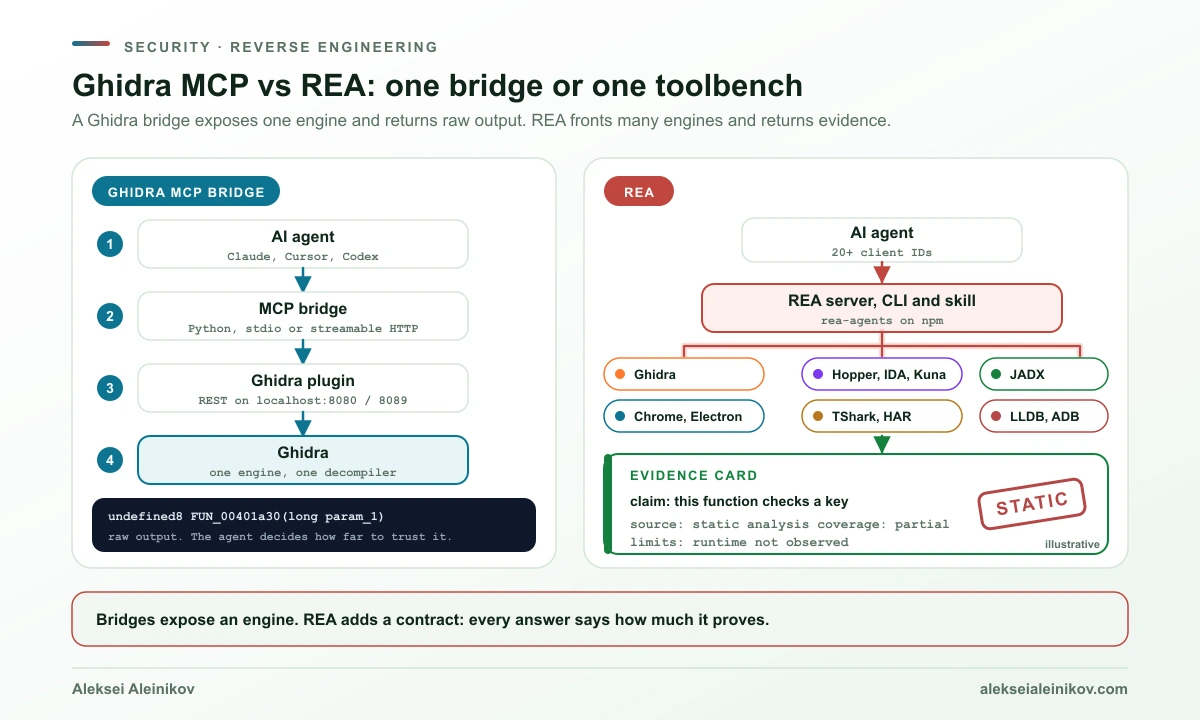Screen dimensions: 1200x720
Task: Click the Hopper, IDA, Kuna chip
Action: (882, 374)
